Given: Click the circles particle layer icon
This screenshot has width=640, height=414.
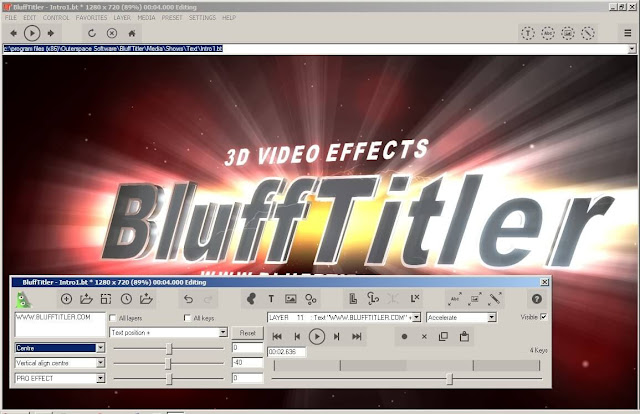Looking at the screenshot, I should 311,299.
